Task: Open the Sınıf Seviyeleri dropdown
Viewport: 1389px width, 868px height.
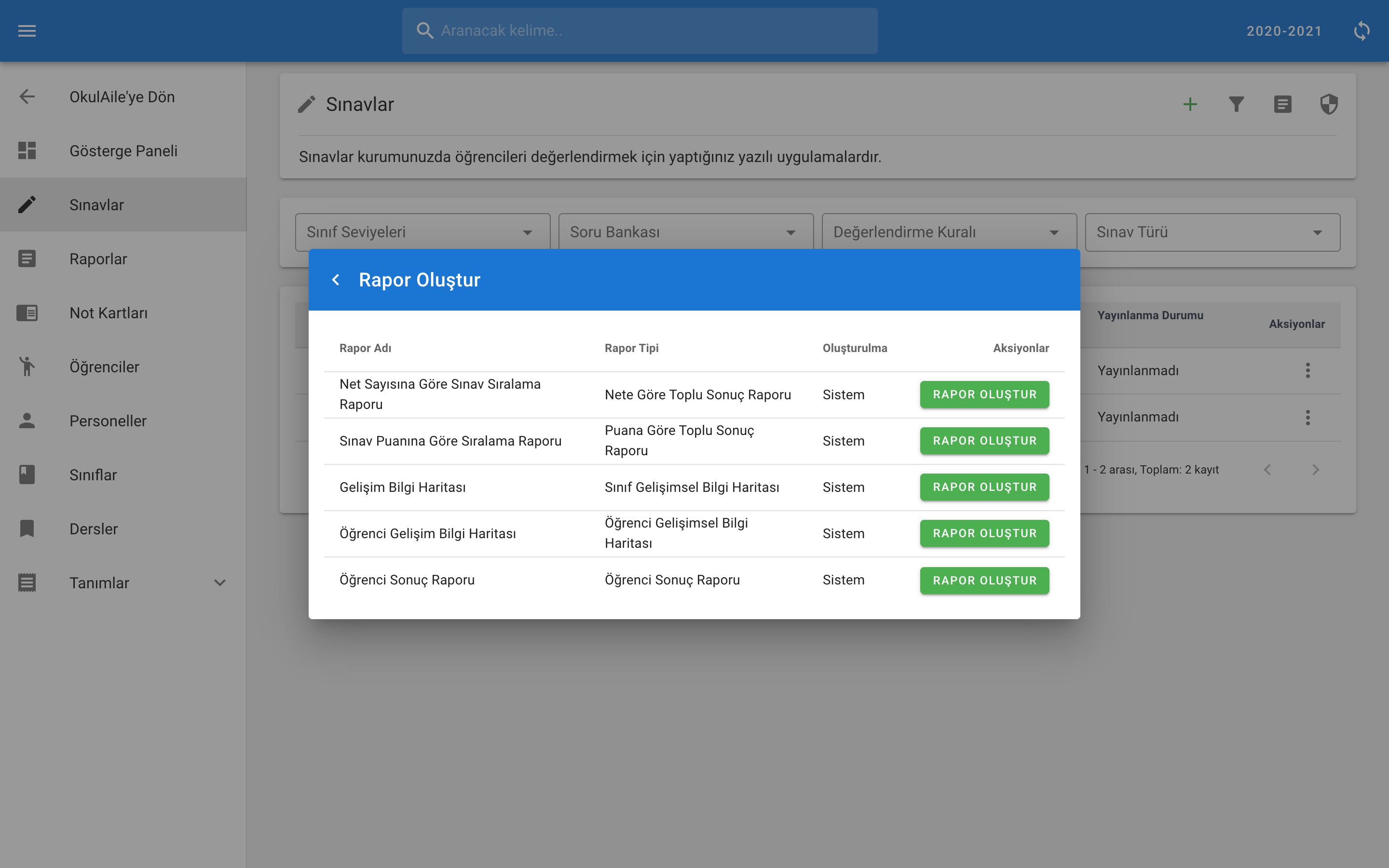Action: point(422,232)
